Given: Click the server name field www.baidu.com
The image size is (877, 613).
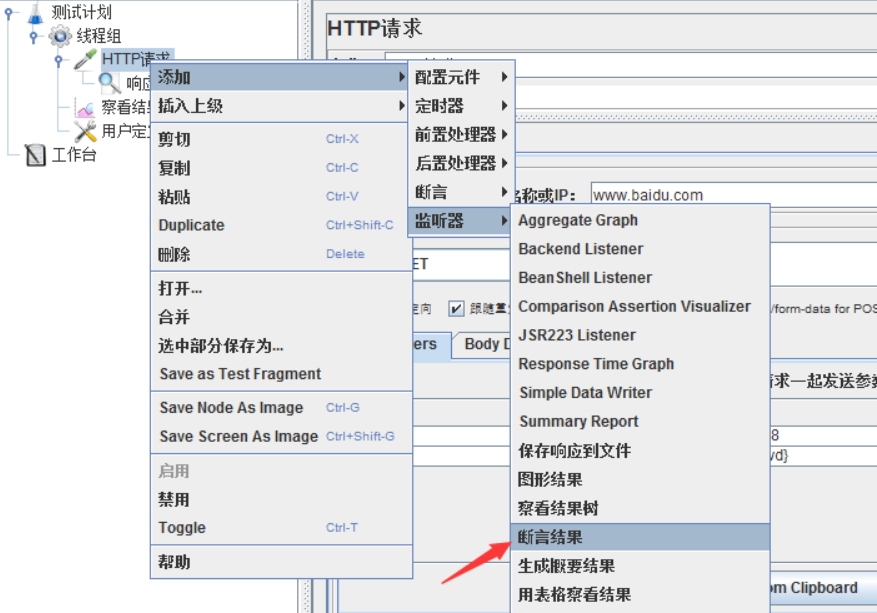Looking at the screenshot, I should pyautogui.click(x=733, y=195).
